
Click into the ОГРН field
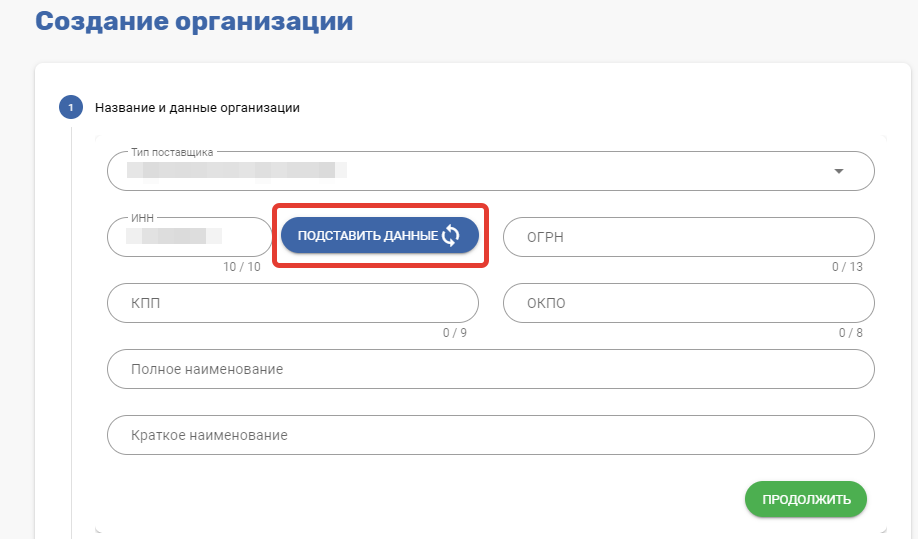(x=688, y=237)
